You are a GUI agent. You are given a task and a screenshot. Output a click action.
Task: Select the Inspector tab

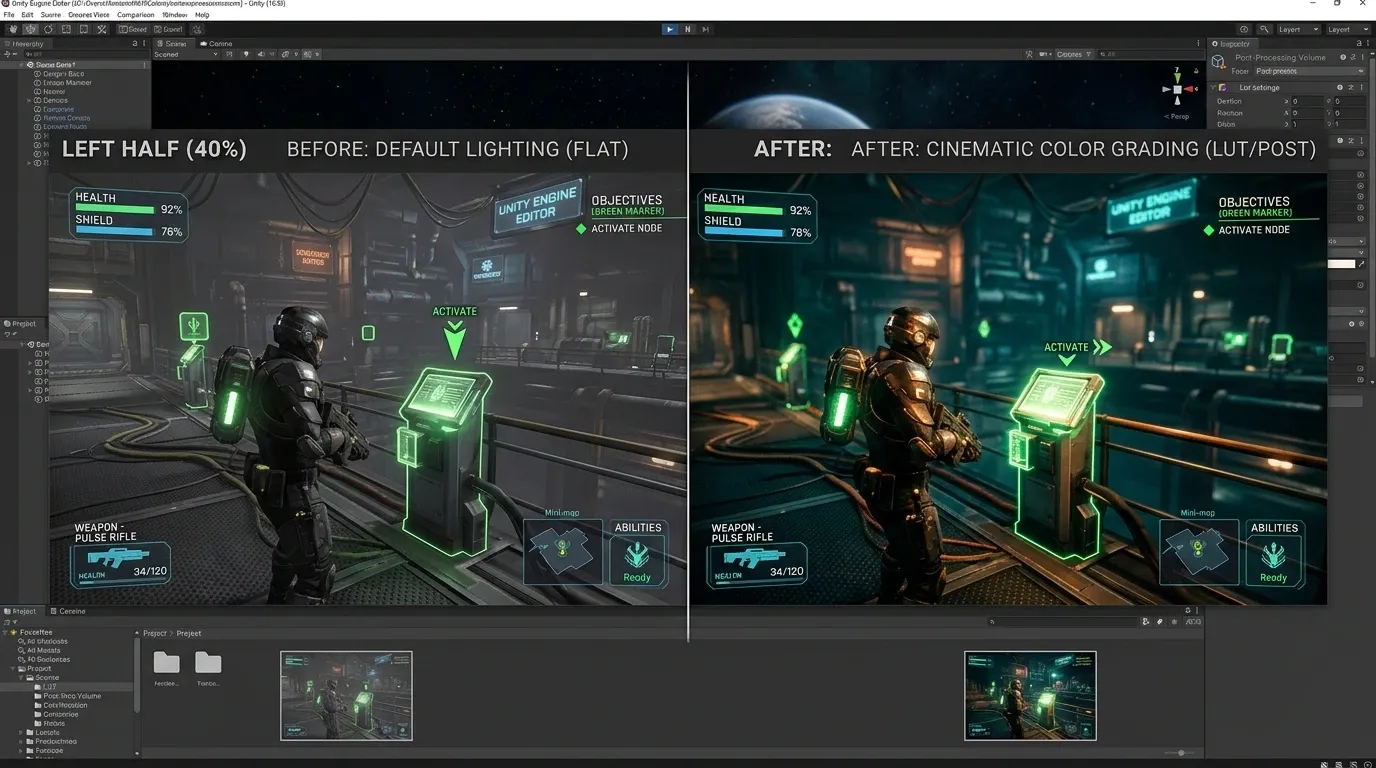(1234, 44)
